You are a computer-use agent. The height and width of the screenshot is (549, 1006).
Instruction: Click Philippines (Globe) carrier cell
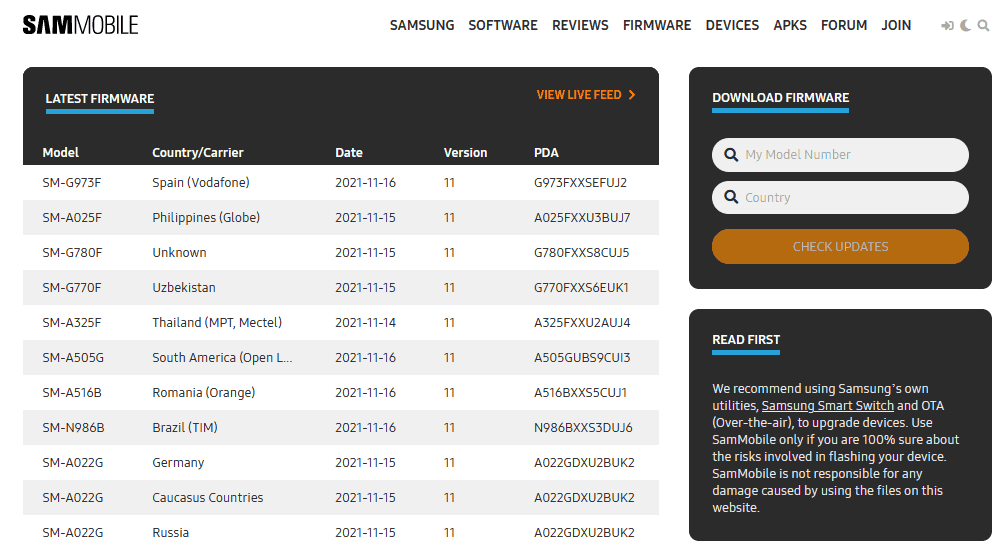[x=206, y=217]
